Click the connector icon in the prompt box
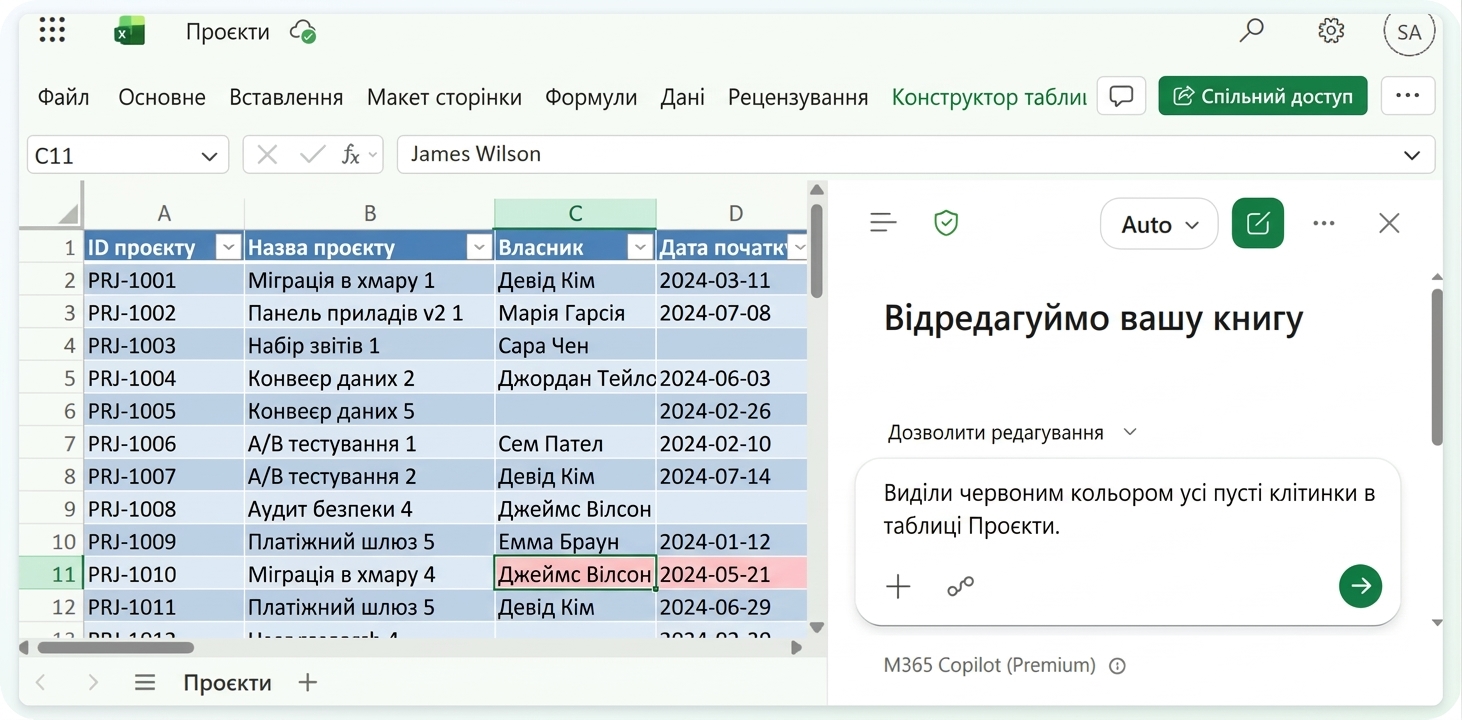The height and width of the screenshot is (720, 1462). (x=960, y=587)
